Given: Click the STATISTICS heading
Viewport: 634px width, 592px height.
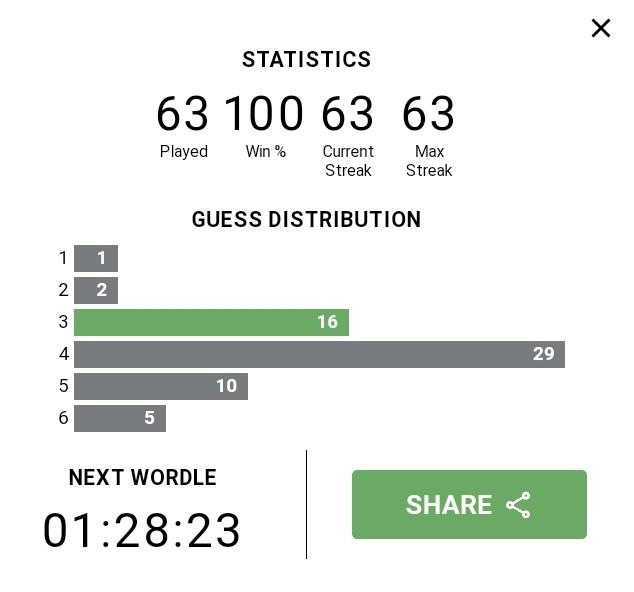Looking at the screenshot, I should [x=306, y=59].
